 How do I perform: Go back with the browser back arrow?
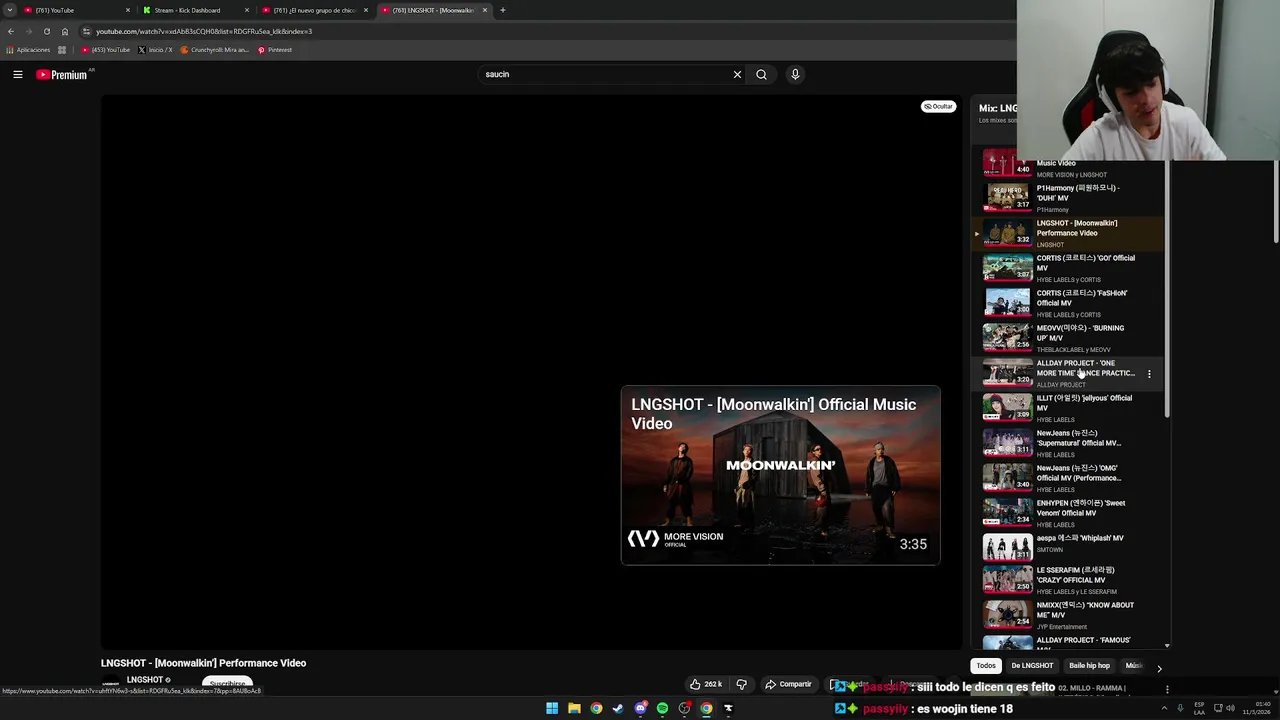(x=10, y=31)
